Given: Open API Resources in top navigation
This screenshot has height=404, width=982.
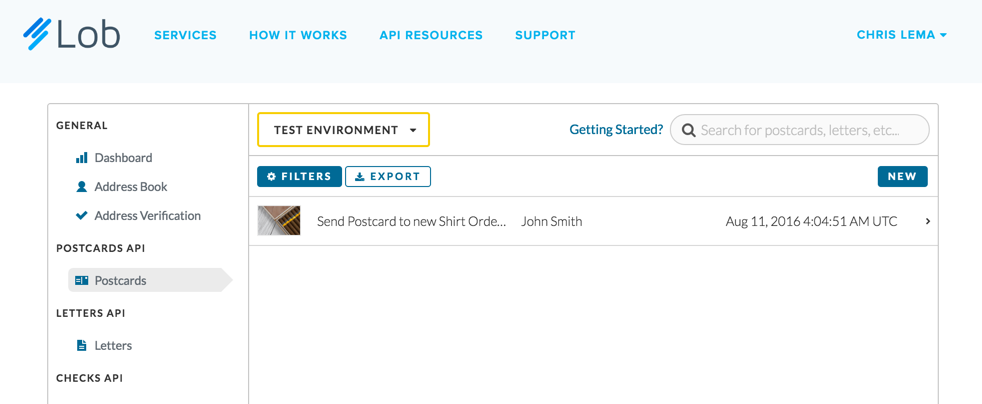Looking at the screenshot, I should point(431,35).
